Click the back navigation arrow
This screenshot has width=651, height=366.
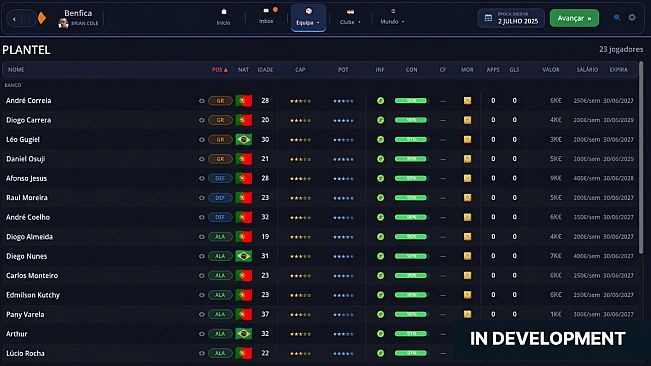click(15, 19)
